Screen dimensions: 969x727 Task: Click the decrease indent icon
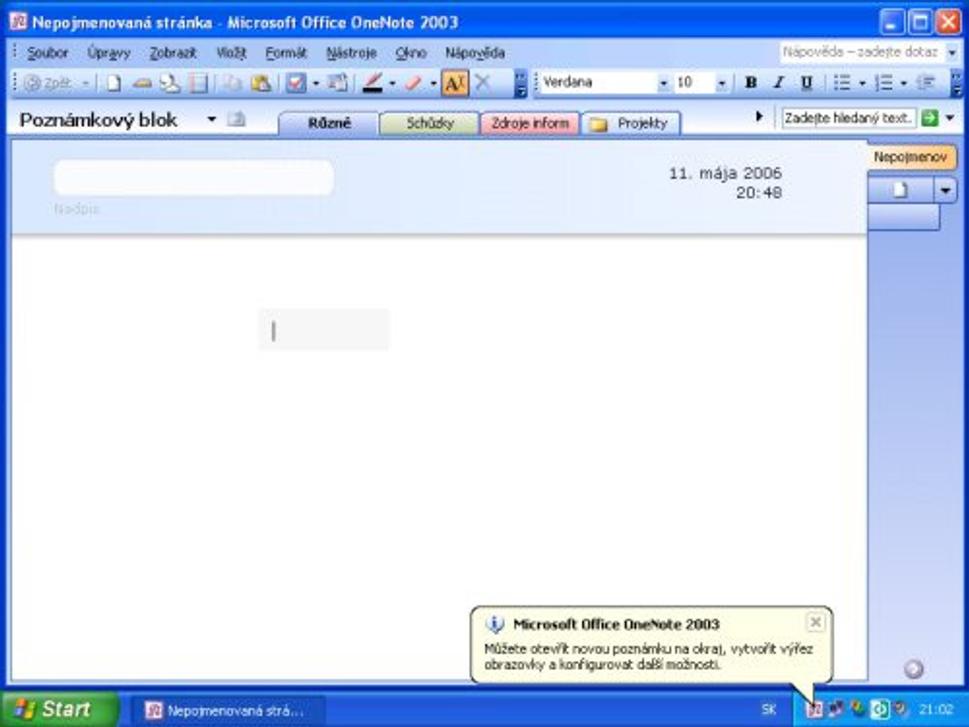coord(926,83)
